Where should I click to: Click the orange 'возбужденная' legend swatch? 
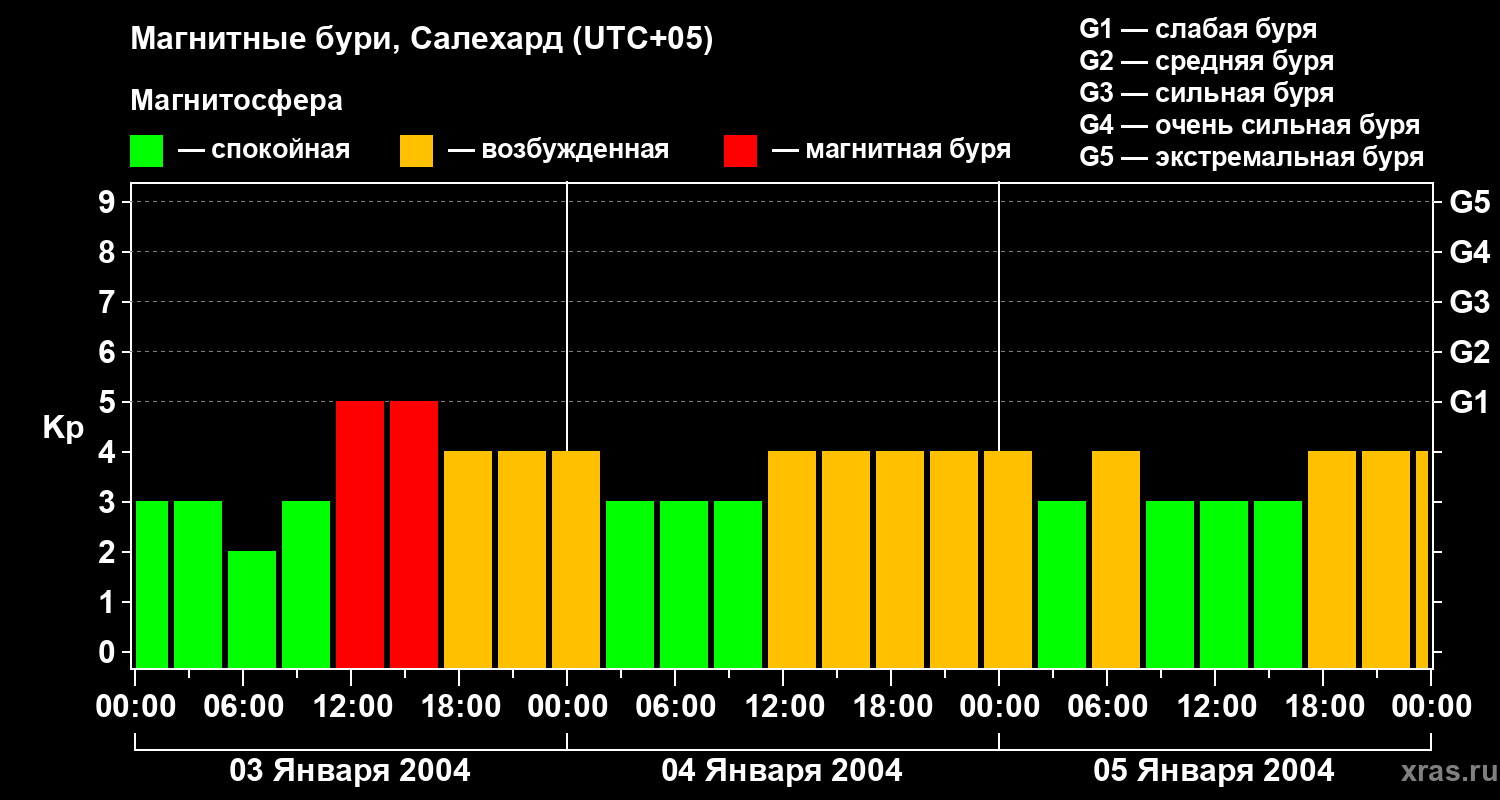pos(417,151)
